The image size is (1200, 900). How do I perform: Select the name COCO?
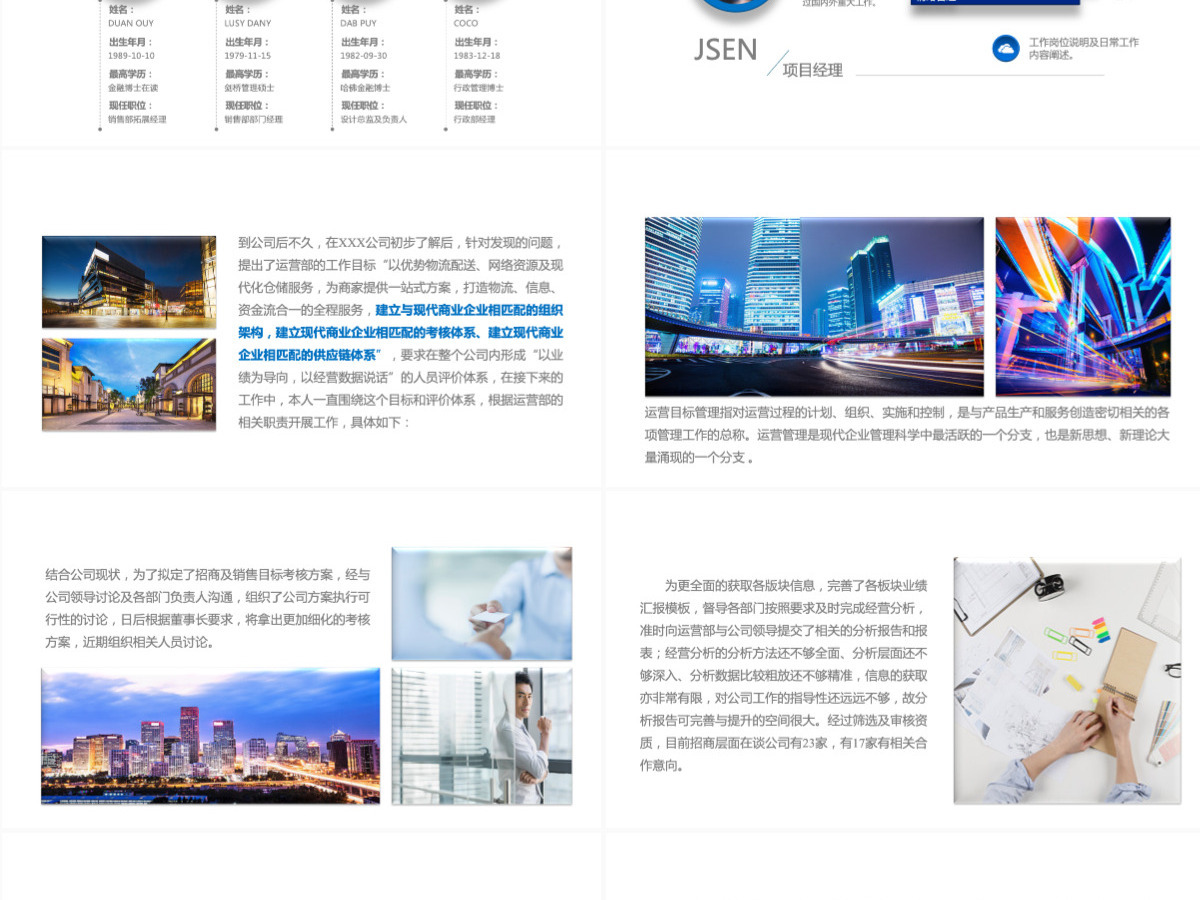click(x=466, y=23)
